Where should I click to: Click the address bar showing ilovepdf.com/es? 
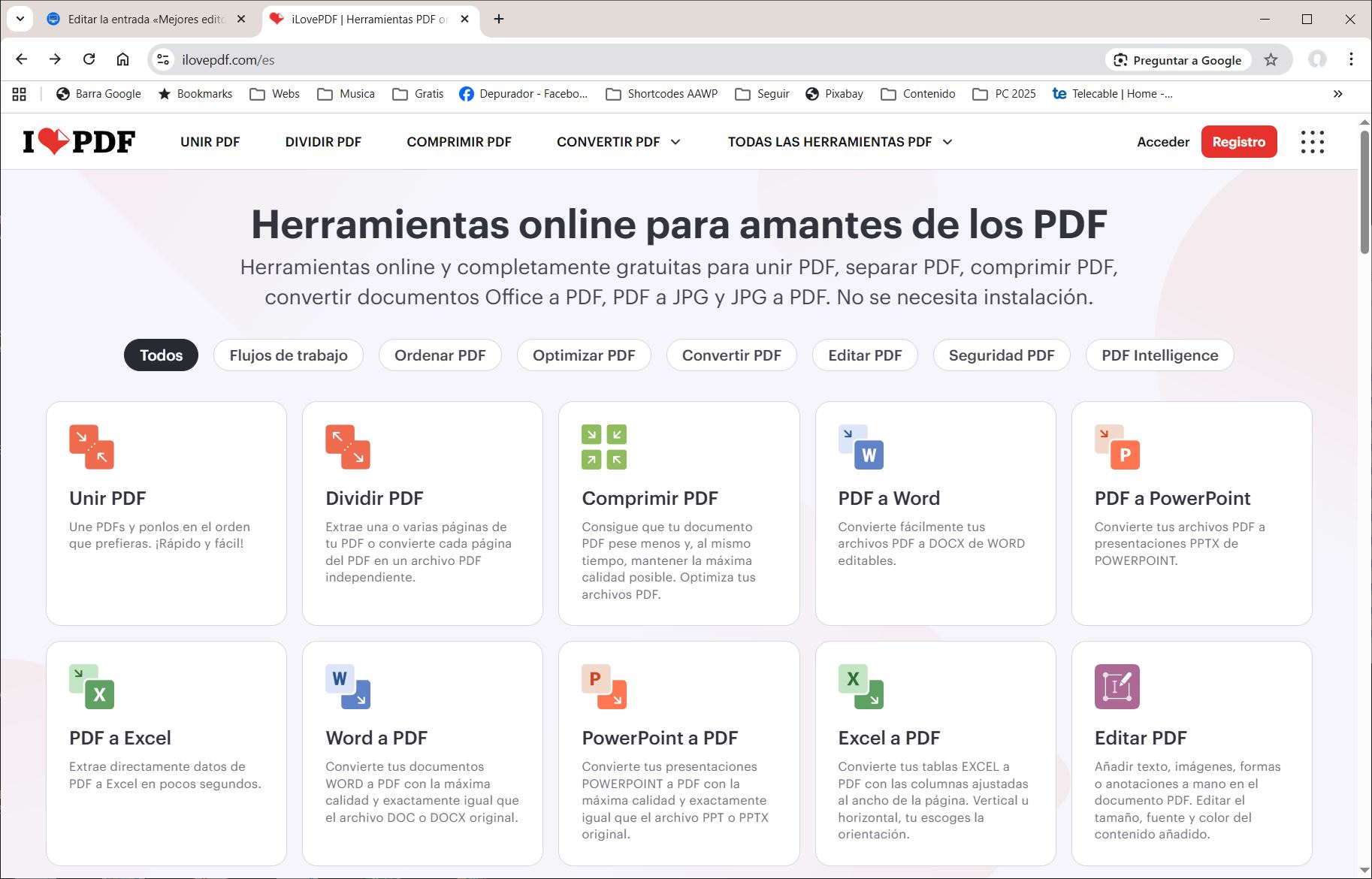(x=601, y=60)
